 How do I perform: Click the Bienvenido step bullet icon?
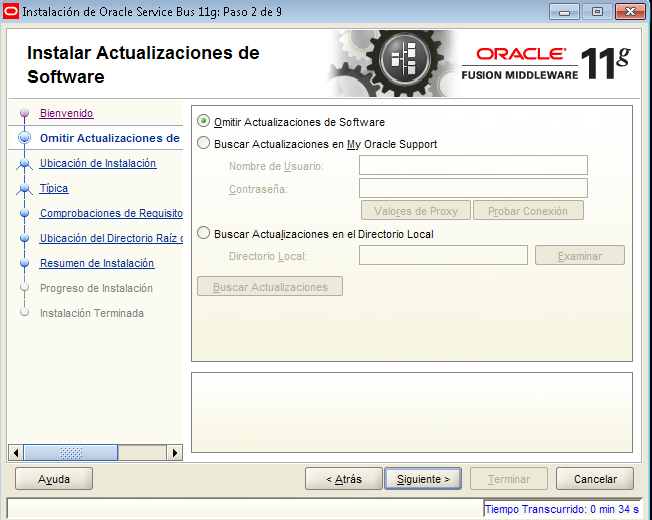pyautogui.click(x=25, y=113)
